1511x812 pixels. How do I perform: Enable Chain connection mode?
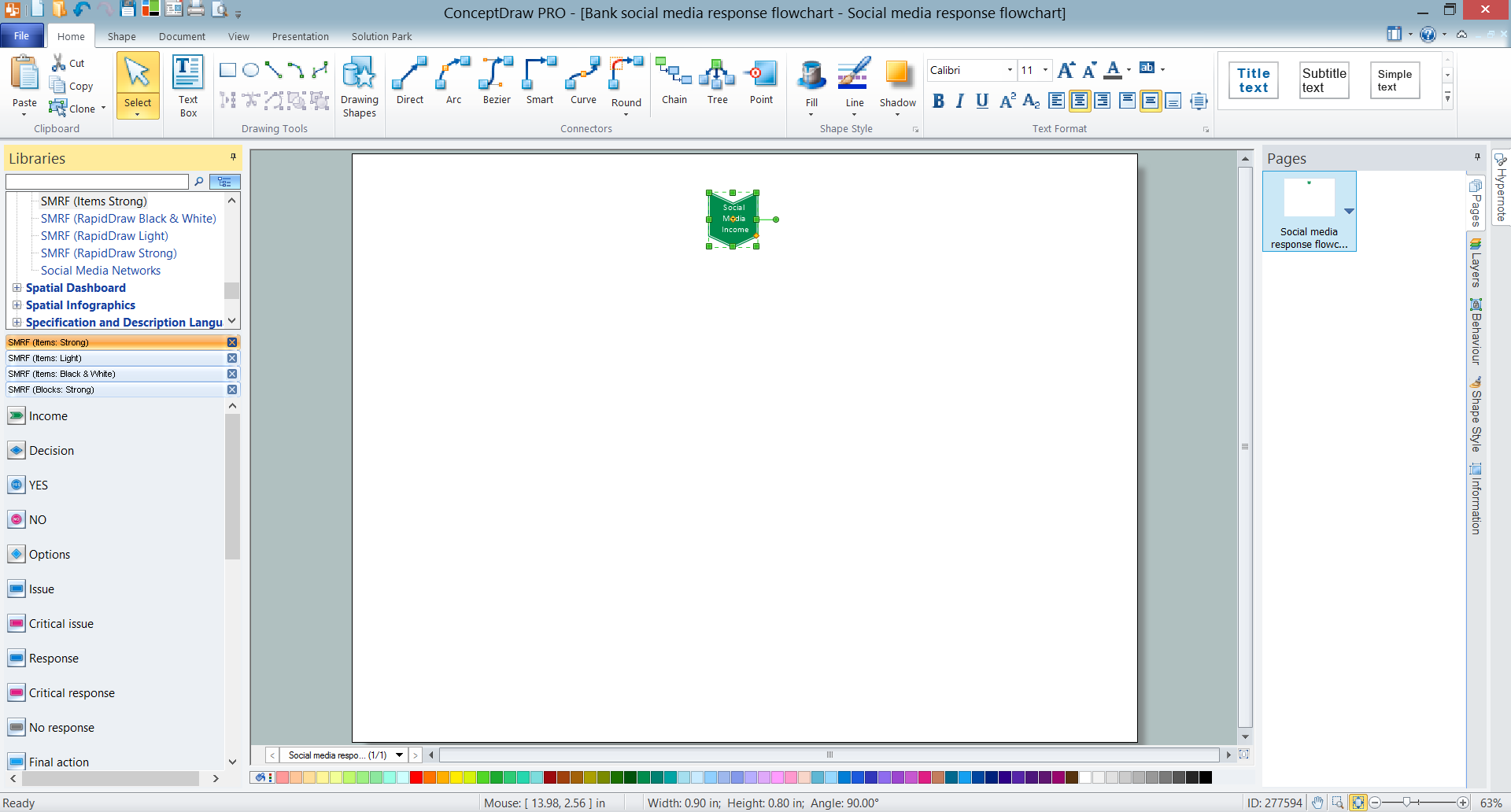coord(674,81)
